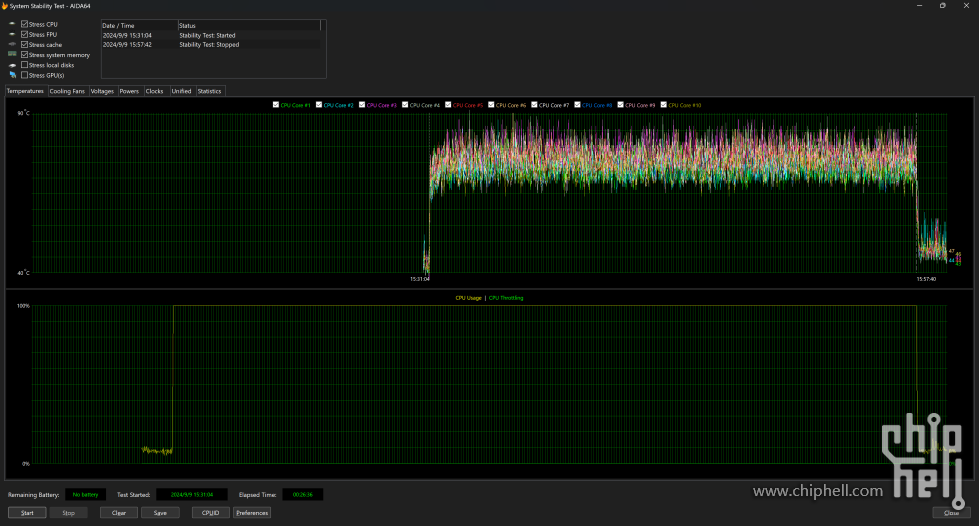The width and height of the screenshot is (979, 526).
Task: Click the Start button
Action: pos(27,513)
